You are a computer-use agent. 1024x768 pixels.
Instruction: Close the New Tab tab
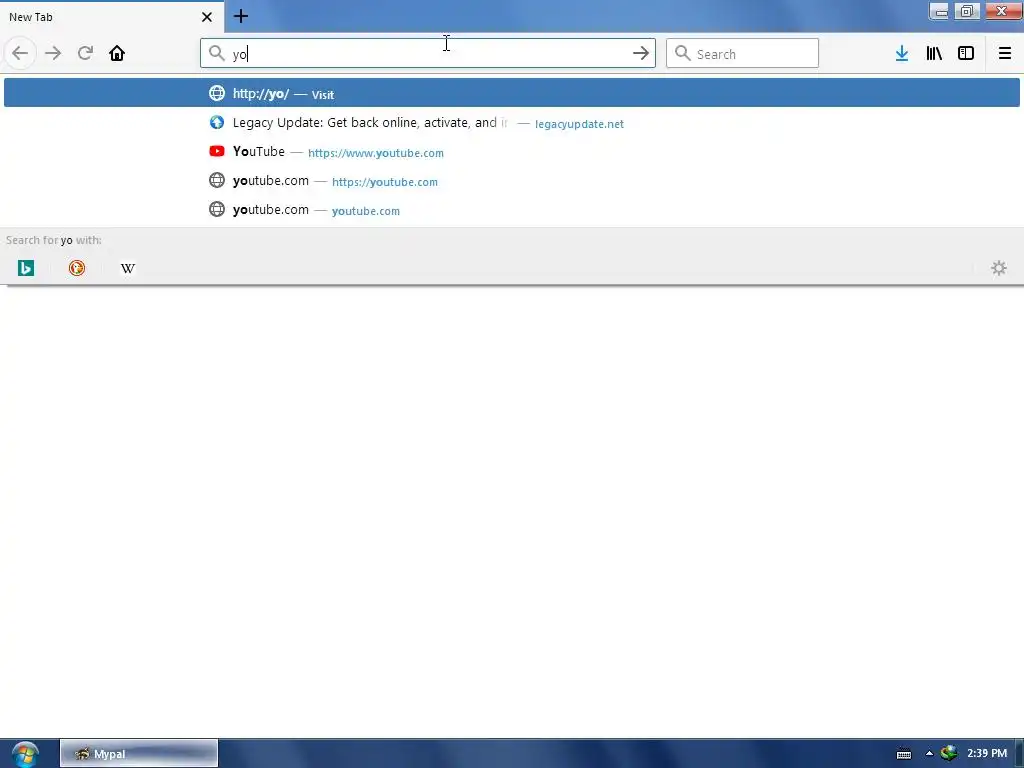(x=207, y=17)
